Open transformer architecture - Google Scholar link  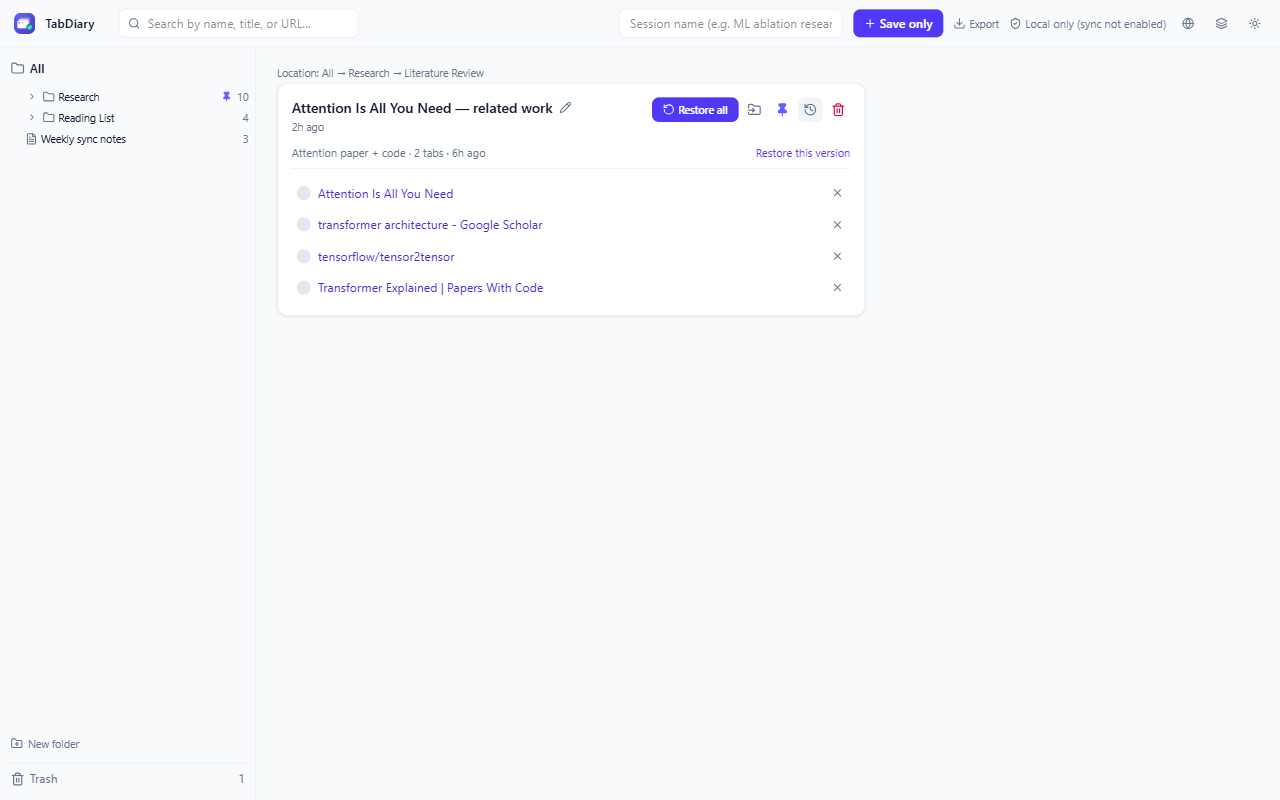[x=430, y=225]
